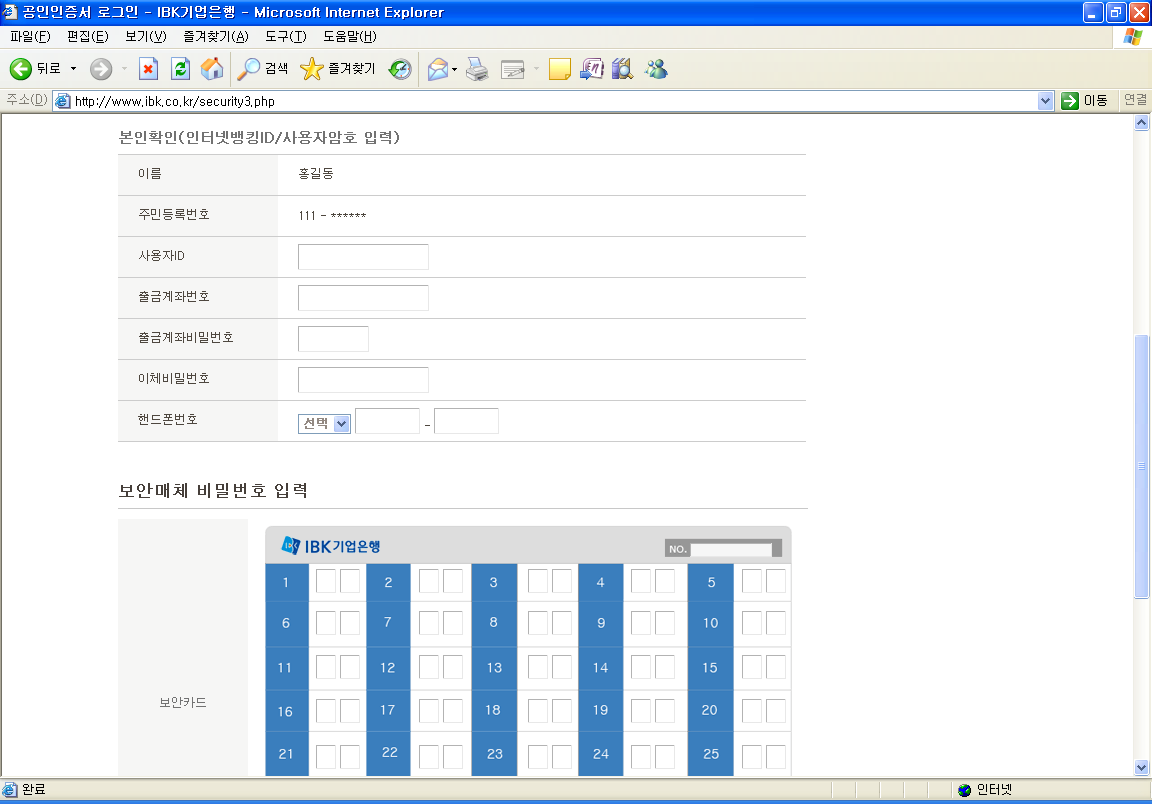This screenshot has width=1152, height=804.
Task: Click first input box for card number 19
Action: point(641,711)
